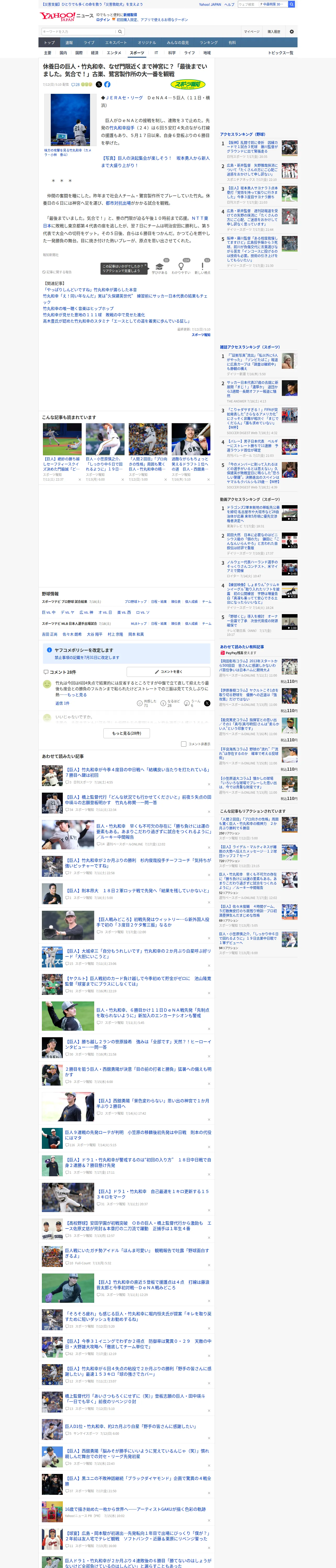Click the コメントを書く button
Screen dimensions: 336x1568
pyautogui.click(x=168, y=671)
